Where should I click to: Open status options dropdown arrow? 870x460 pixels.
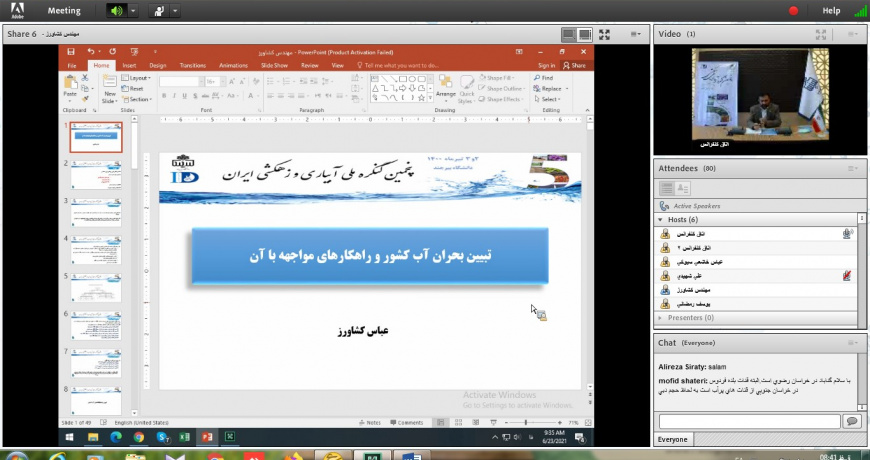tap(175, 11)
